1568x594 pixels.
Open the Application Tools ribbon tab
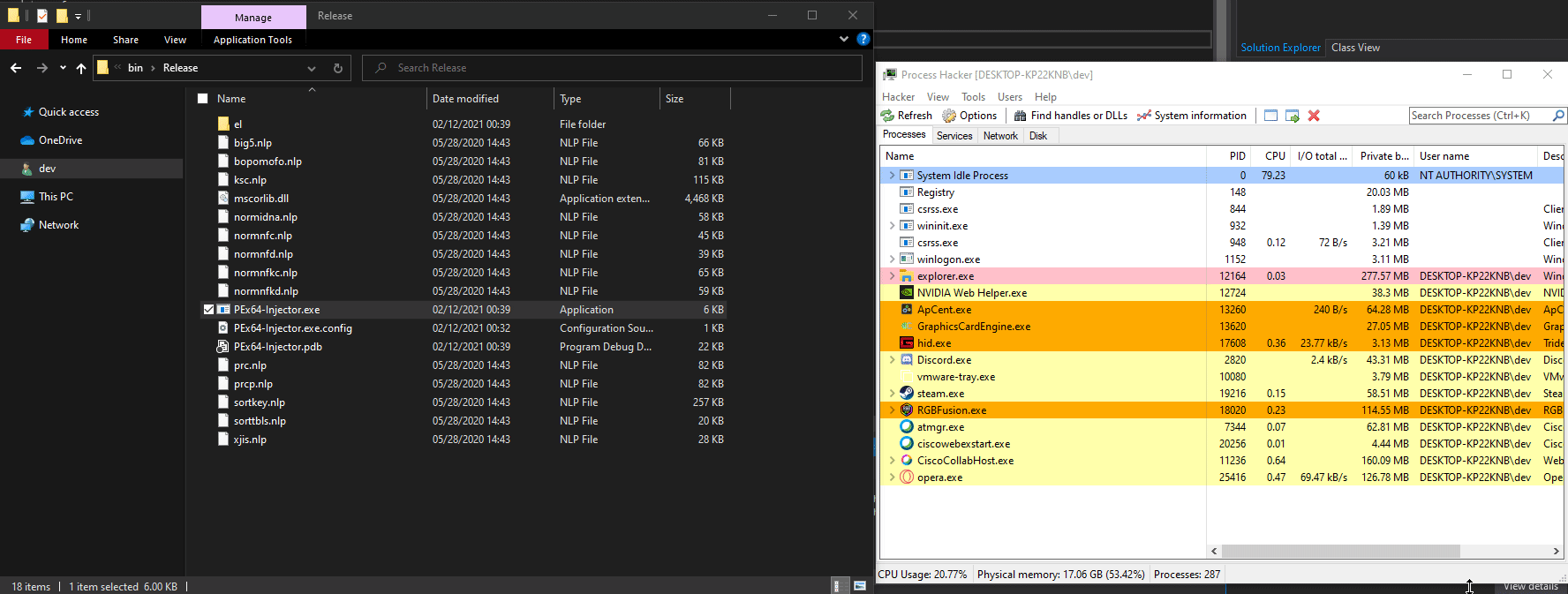(253, 40)
